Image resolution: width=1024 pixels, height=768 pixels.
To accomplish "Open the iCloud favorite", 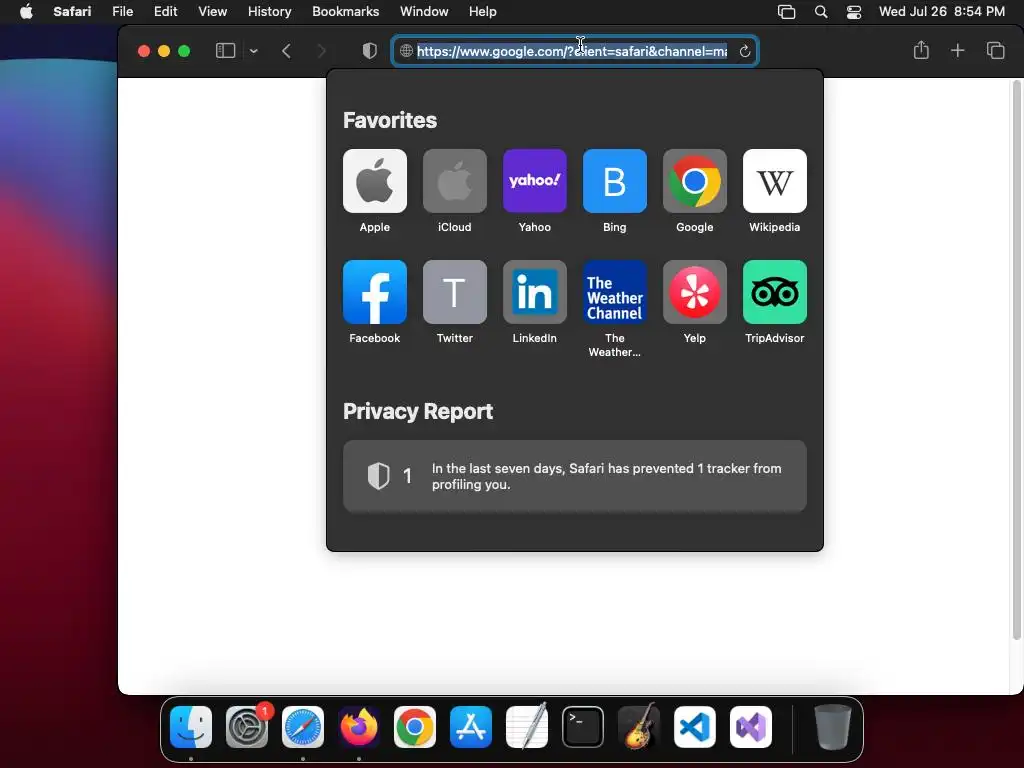I will (455, 181).
